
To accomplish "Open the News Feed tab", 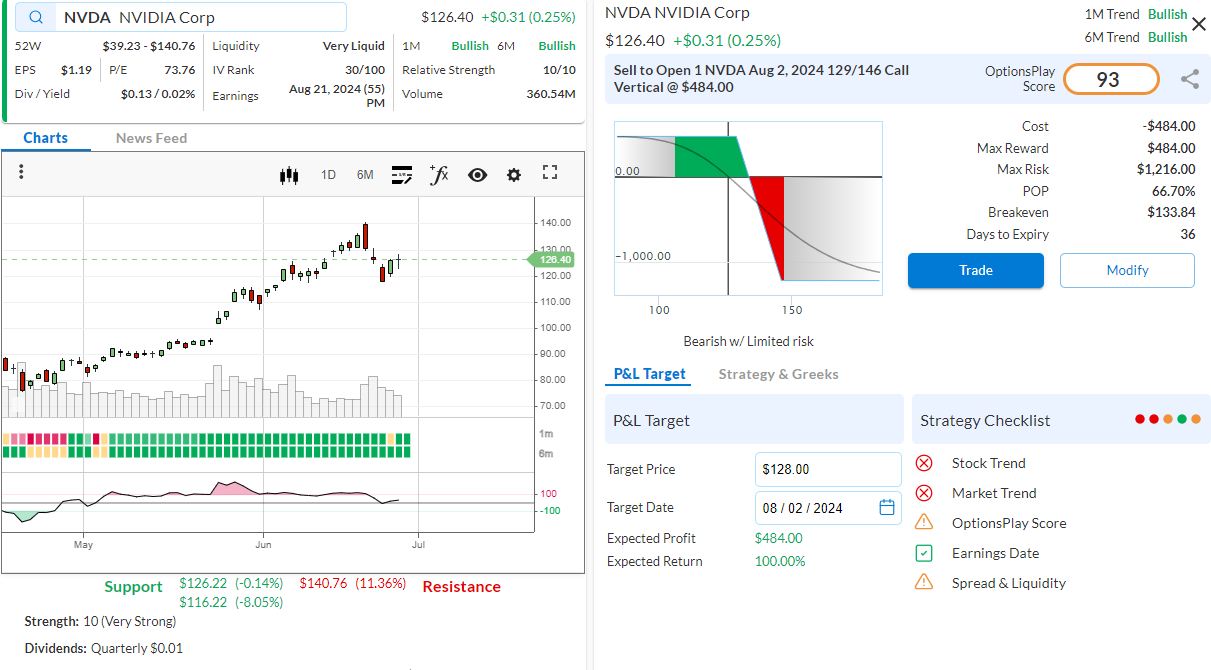I will coord(151,138).
